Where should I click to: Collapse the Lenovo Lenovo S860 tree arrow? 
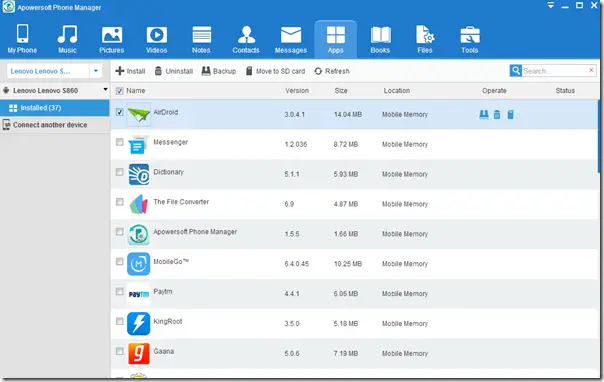point(105,90)
